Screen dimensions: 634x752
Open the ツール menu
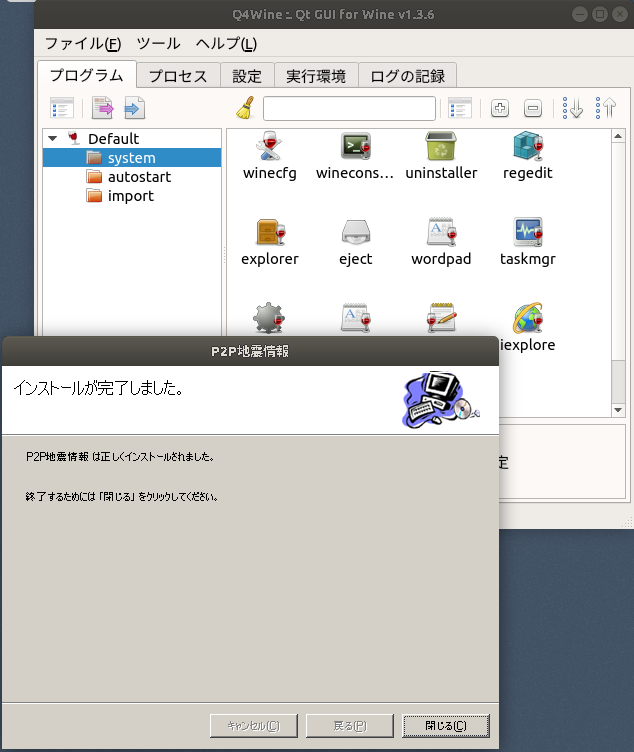tap(158, 44)
